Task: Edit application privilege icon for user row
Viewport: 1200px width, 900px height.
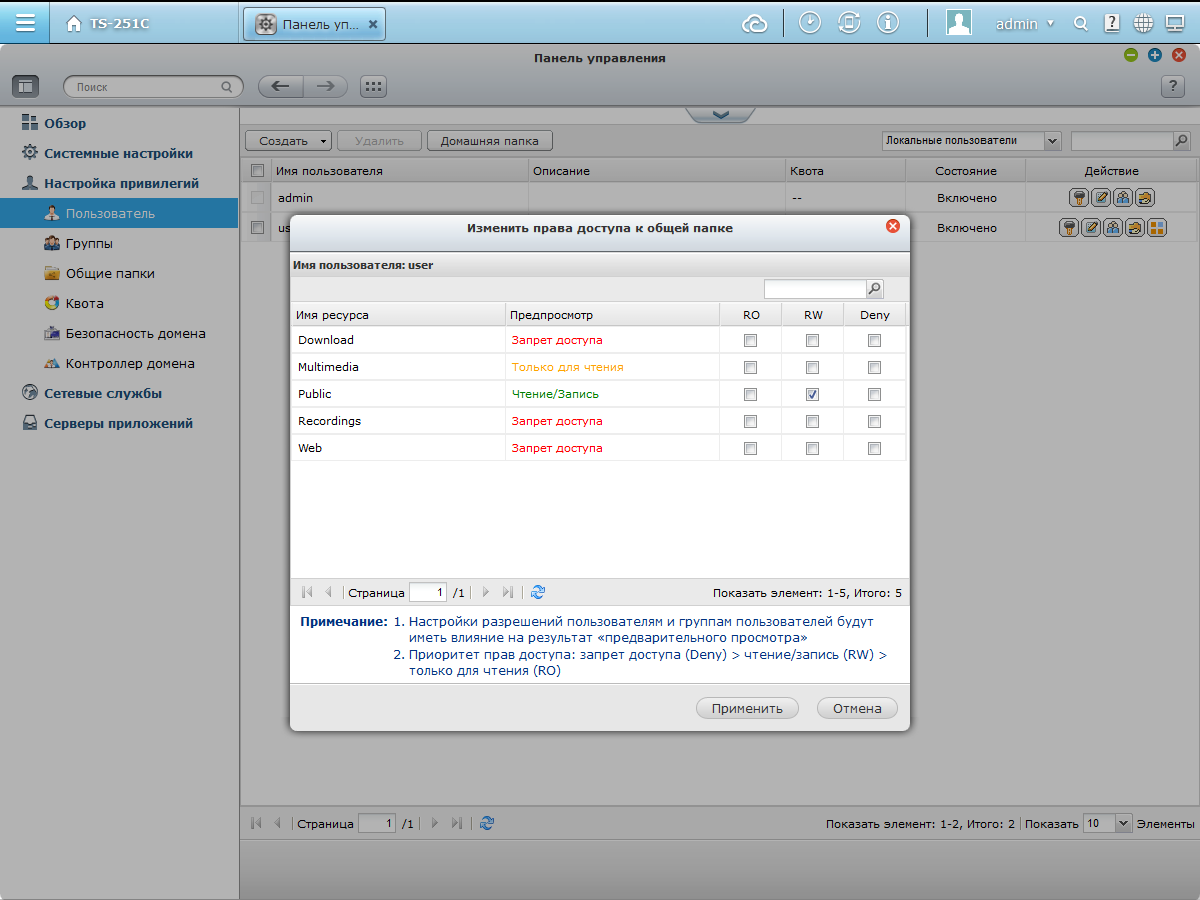Action: [1156, 228]
